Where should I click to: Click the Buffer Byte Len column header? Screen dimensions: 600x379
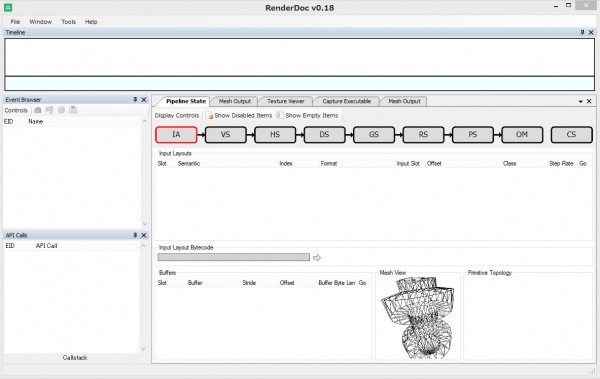(x=337, y=283)
